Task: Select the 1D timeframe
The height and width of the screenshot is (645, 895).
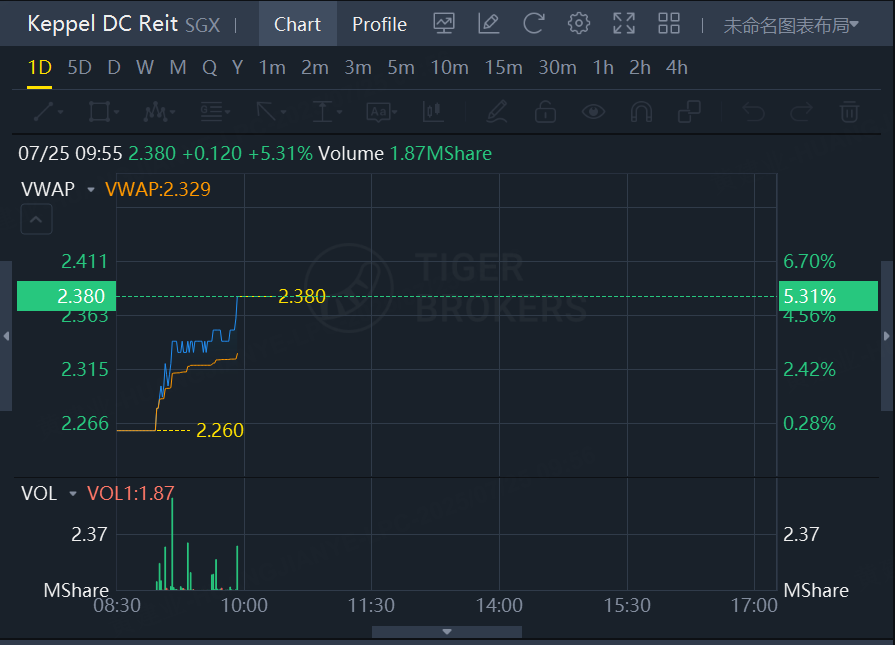Action: tap(39, 68)
